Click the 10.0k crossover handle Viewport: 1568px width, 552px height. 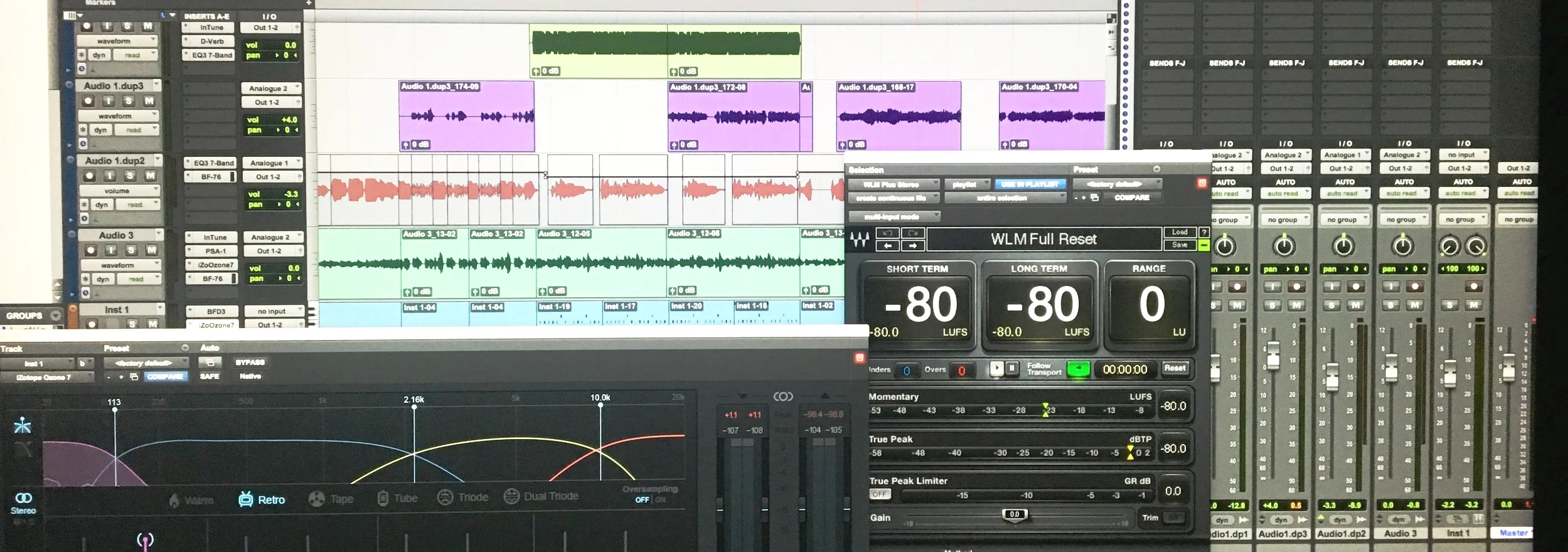coord(600,405)
